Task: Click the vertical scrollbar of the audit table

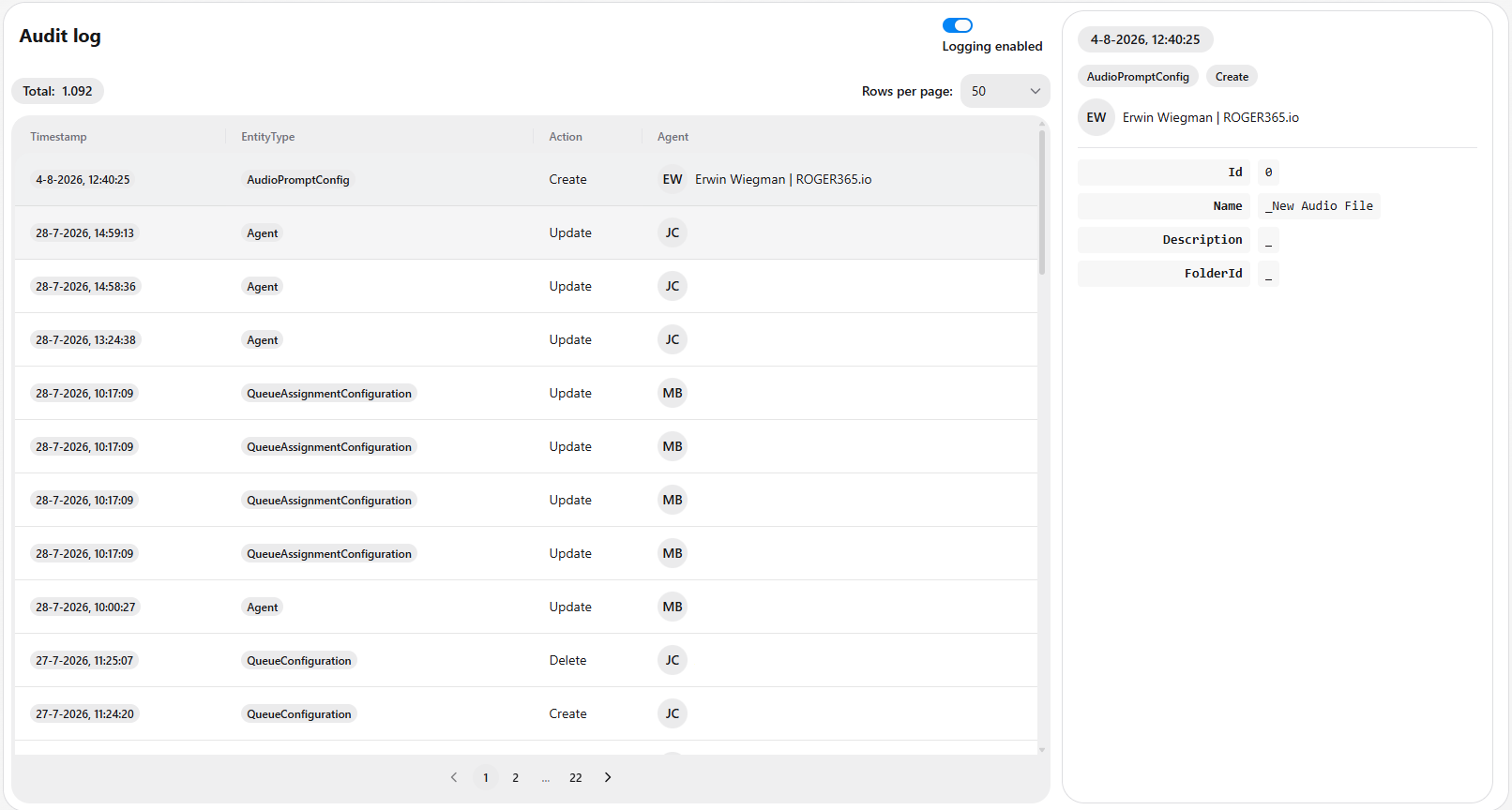Action: pos(1042,202)
